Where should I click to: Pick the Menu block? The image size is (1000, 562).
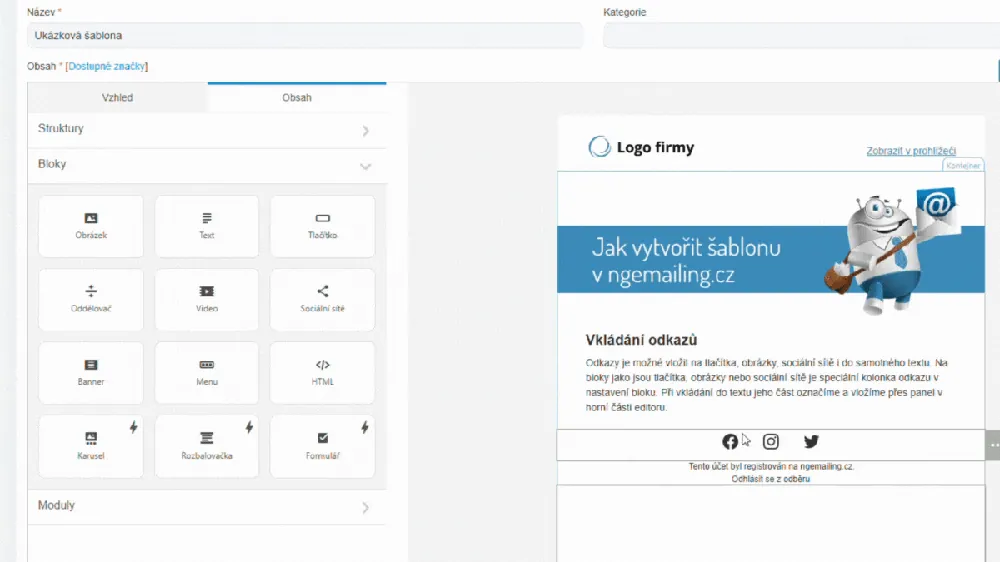pos(207,372)
